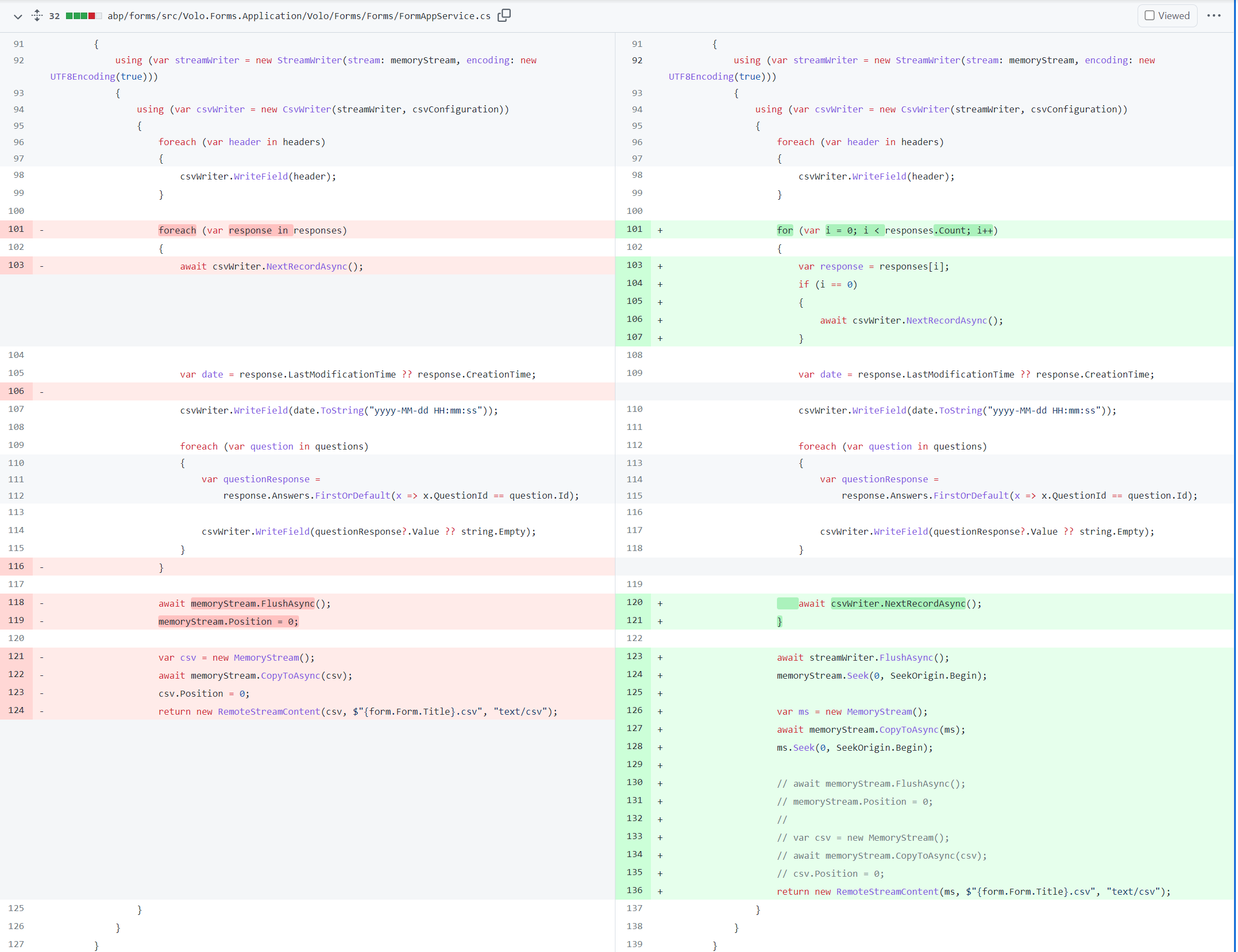Select left-side line number 116
1238x952 pixels.
pos(16,566)
